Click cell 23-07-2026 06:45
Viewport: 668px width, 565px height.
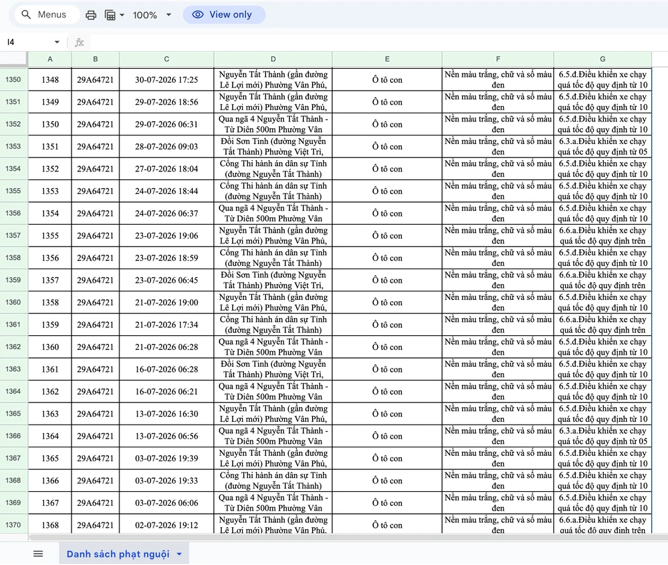click(x=167, y=280)
